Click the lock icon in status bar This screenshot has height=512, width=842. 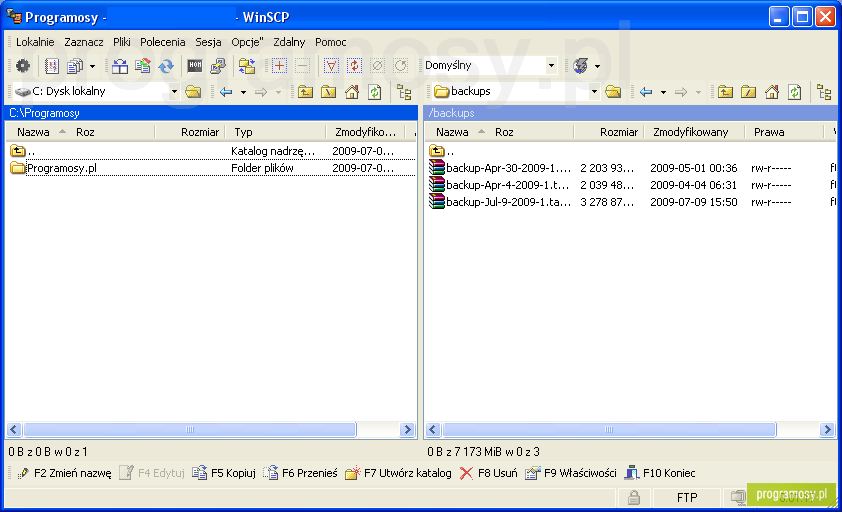click(634, 497)
